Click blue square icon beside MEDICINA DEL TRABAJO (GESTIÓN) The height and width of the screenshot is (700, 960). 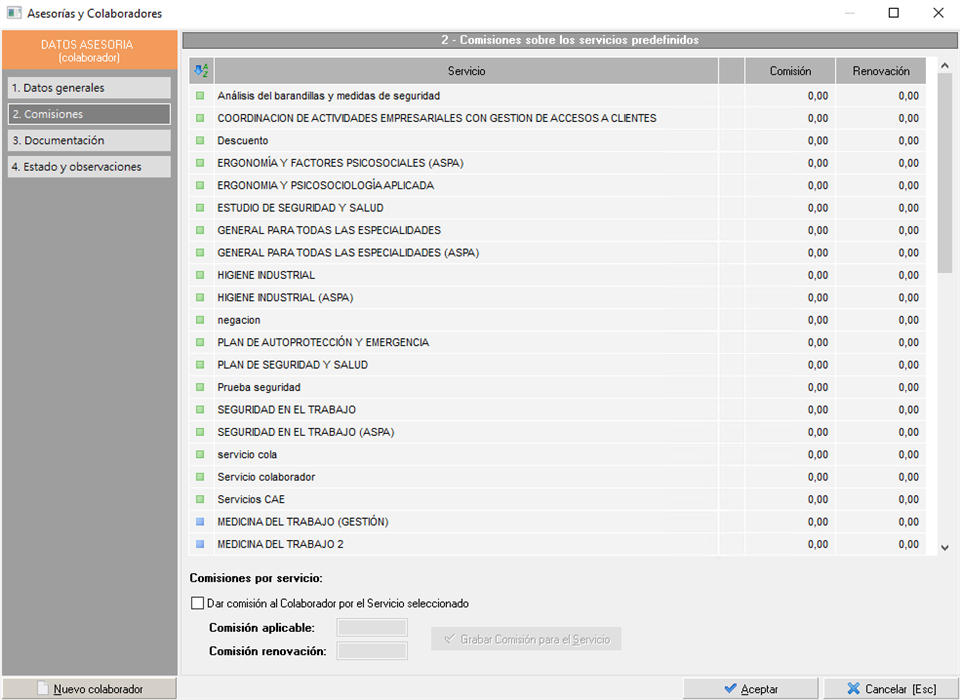point(200,522)
